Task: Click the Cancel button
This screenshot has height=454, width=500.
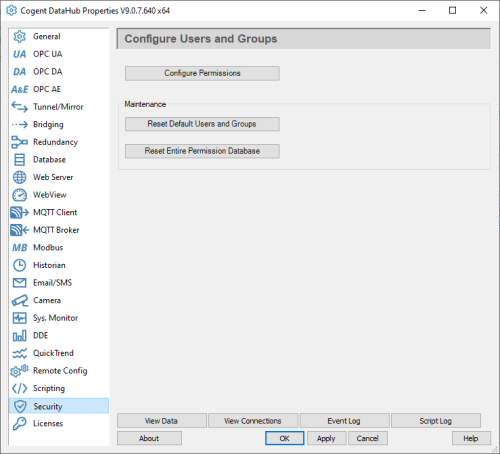Action: coord(368,438)
